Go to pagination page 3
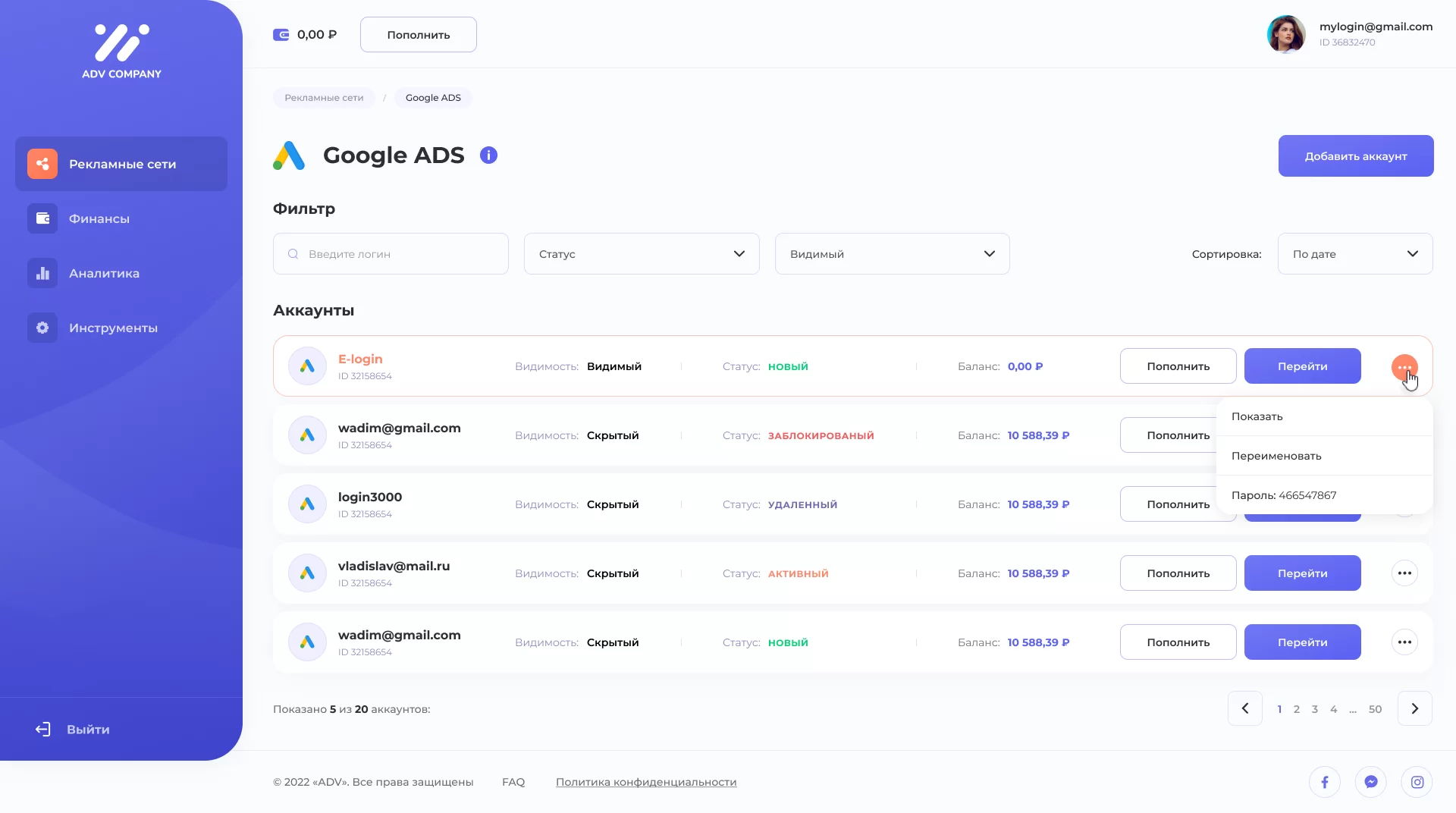 (x=1315, y=709)
